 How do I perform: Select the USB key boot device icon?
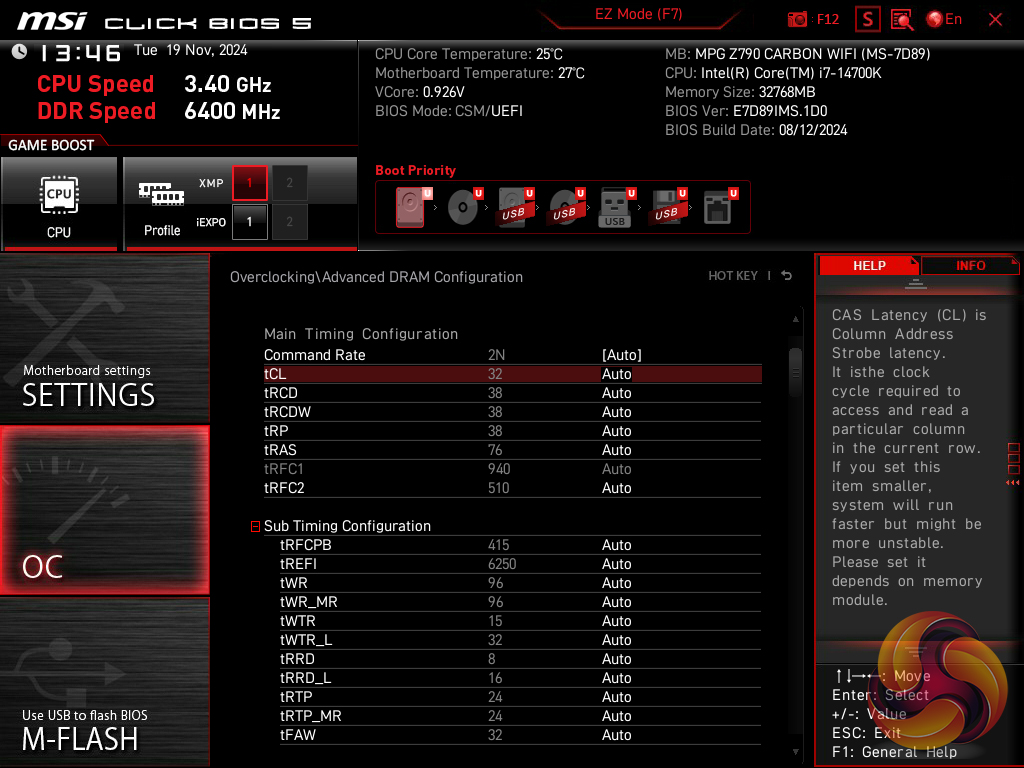tap(616, 207)
